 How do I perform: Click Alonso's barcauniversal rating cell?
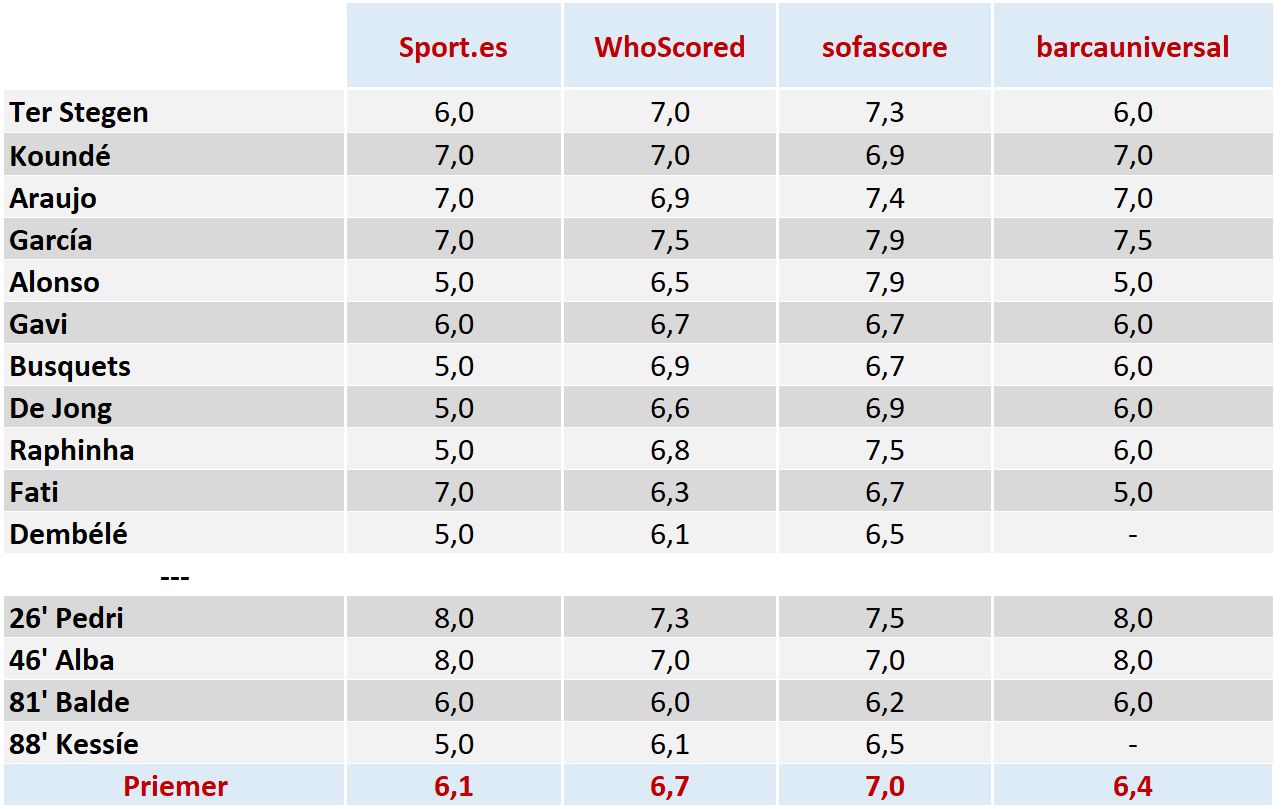(x=1132, y=282)
